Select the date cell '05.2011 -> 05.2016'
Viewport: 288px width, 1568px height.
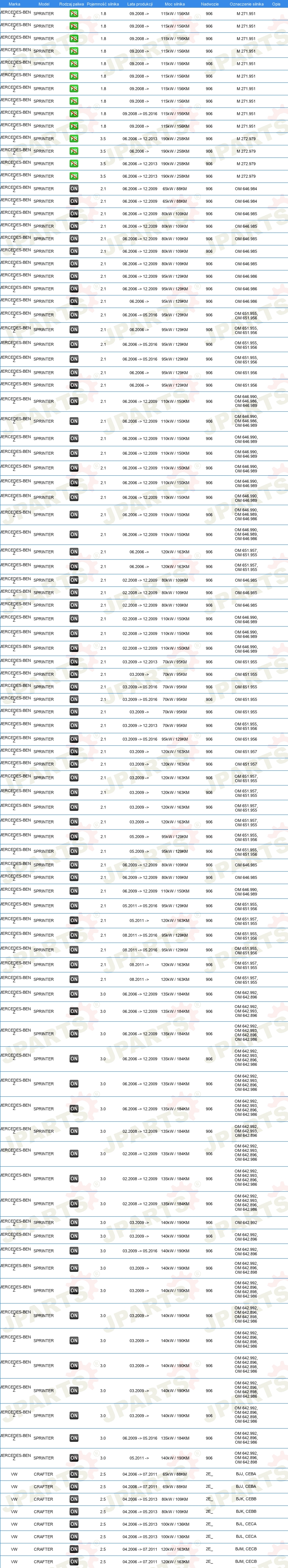[x=140, y=906]
